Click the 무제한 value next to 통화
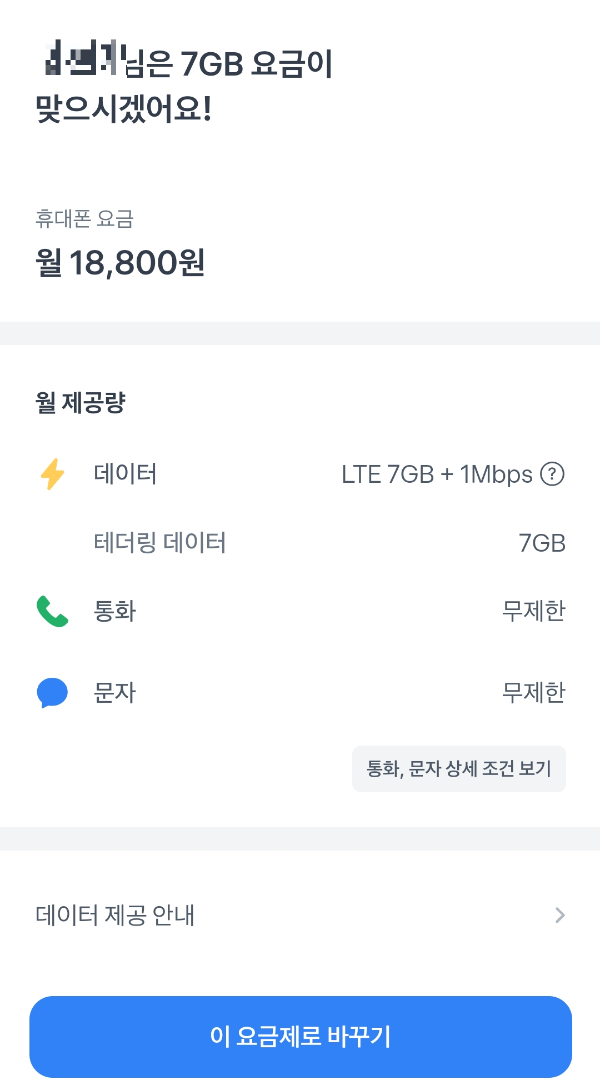 click(533, 611)
